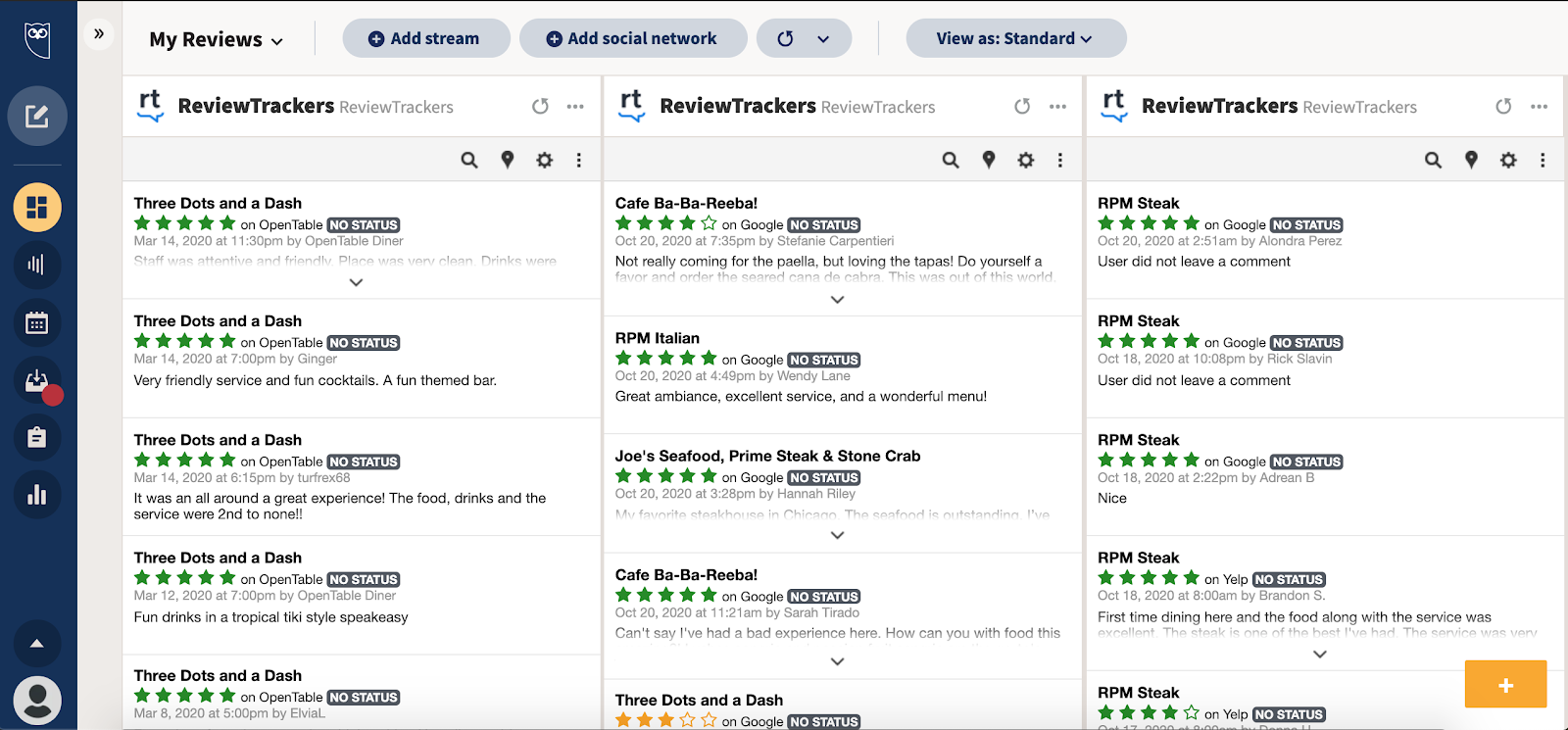Open settings gear in second stream
Image resolution: width=1568 pixels, height=730 pixels.
1026,160
